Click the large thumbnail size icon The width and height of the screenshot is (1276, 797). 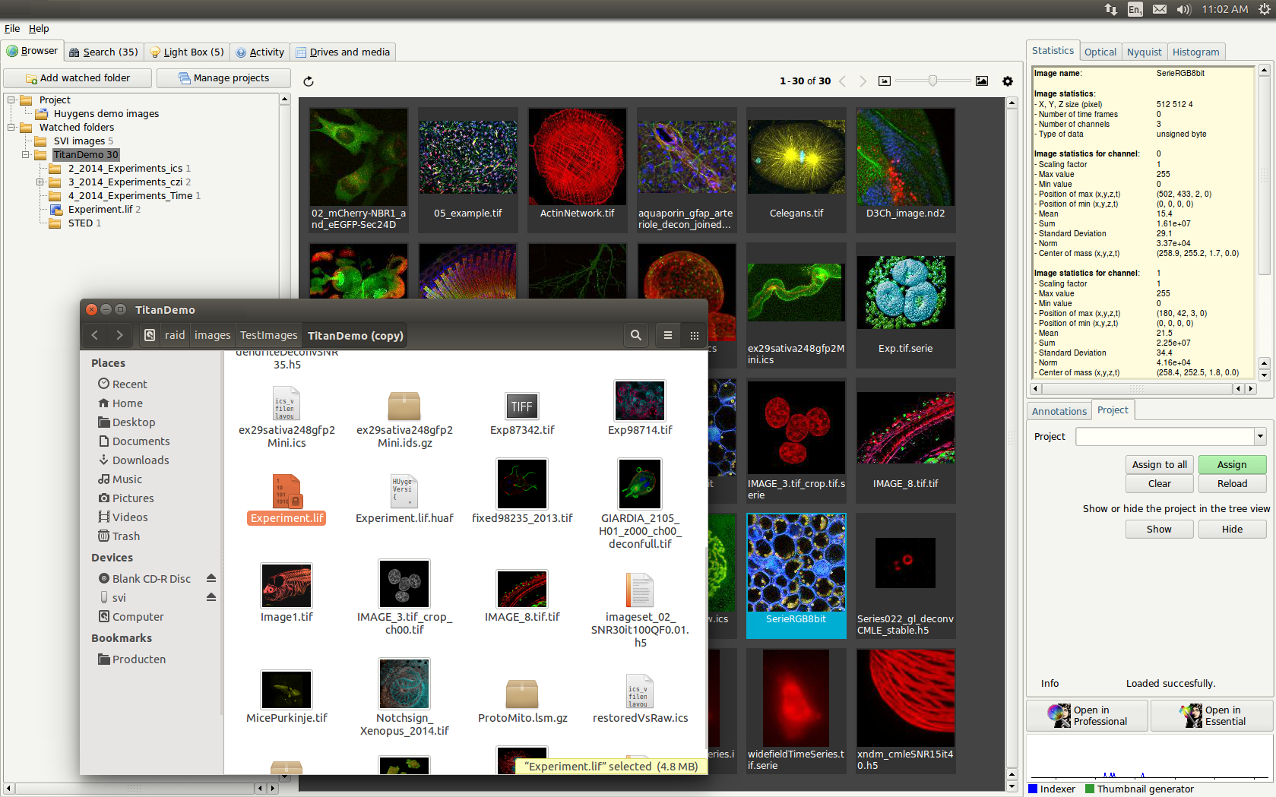click(981, 81)
